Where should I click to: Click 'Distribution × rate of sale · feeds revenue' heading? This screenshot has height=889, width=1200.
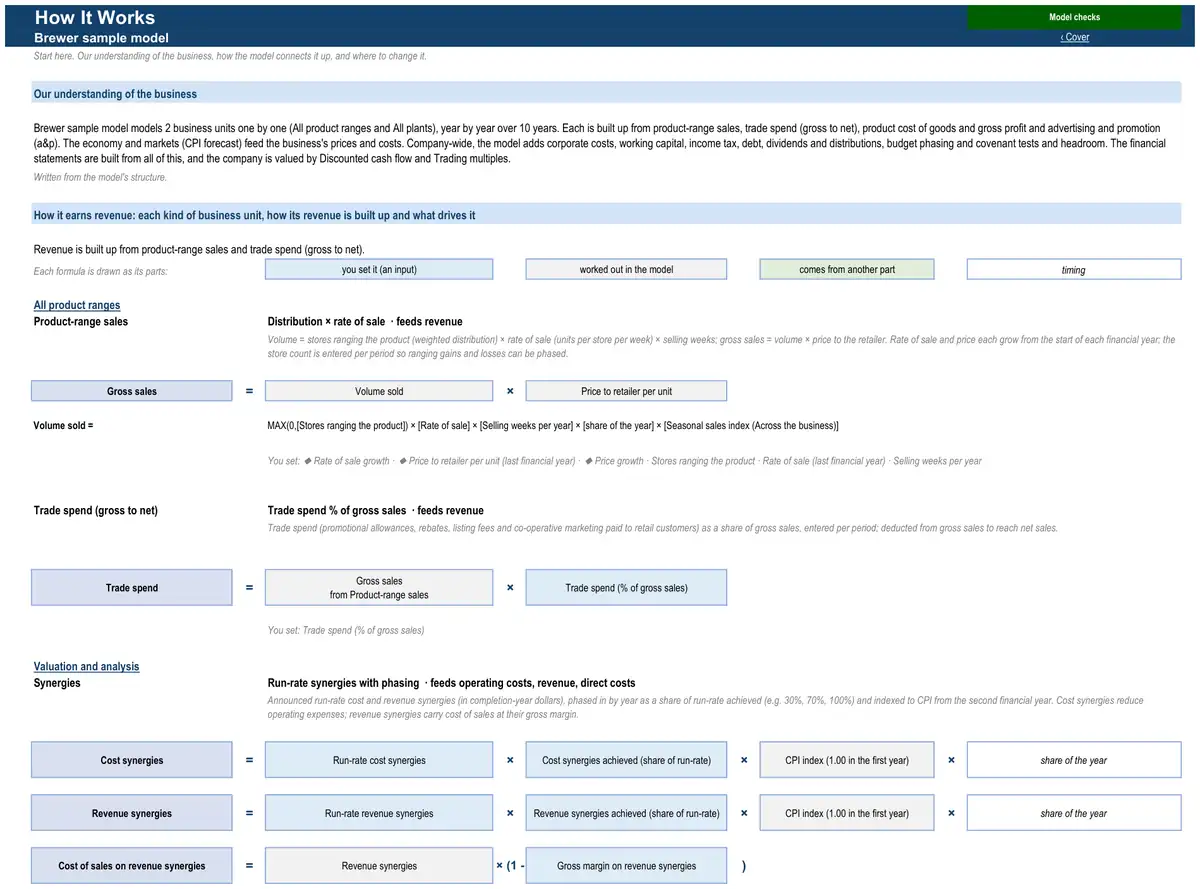click(x=365, y=321)
